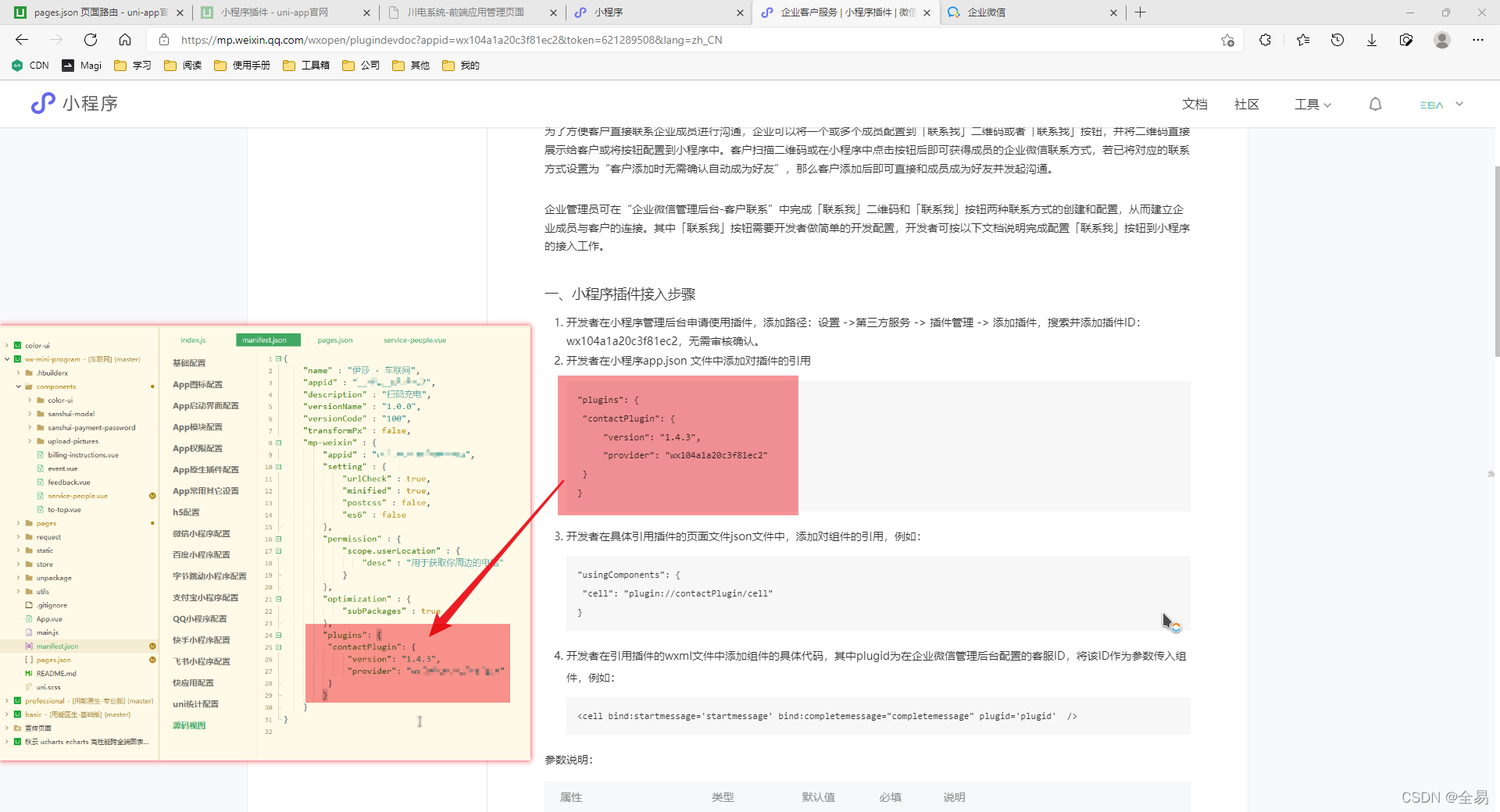Expand pages folder in project tree
1500x812 pixels.
(x=19, y=523)
